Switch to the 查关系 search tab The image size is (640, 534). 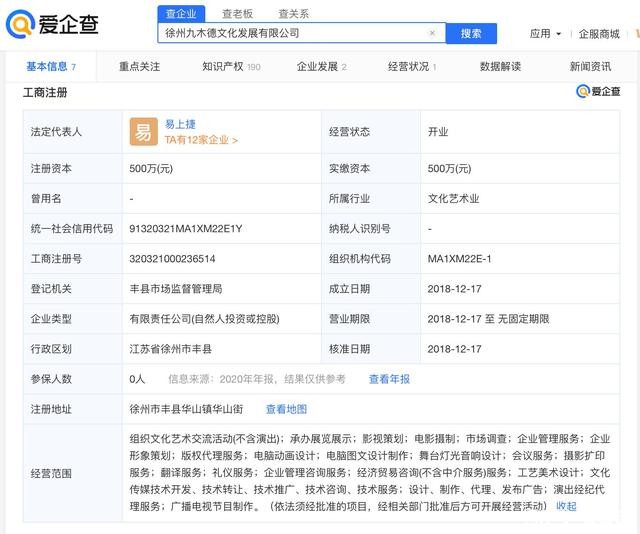pyautogui.click(x=293, y=14)
